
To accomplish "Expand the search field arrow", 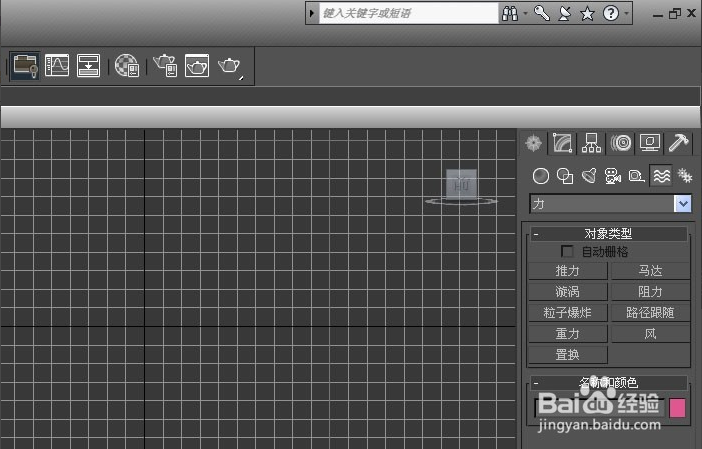I will [312, 13].
